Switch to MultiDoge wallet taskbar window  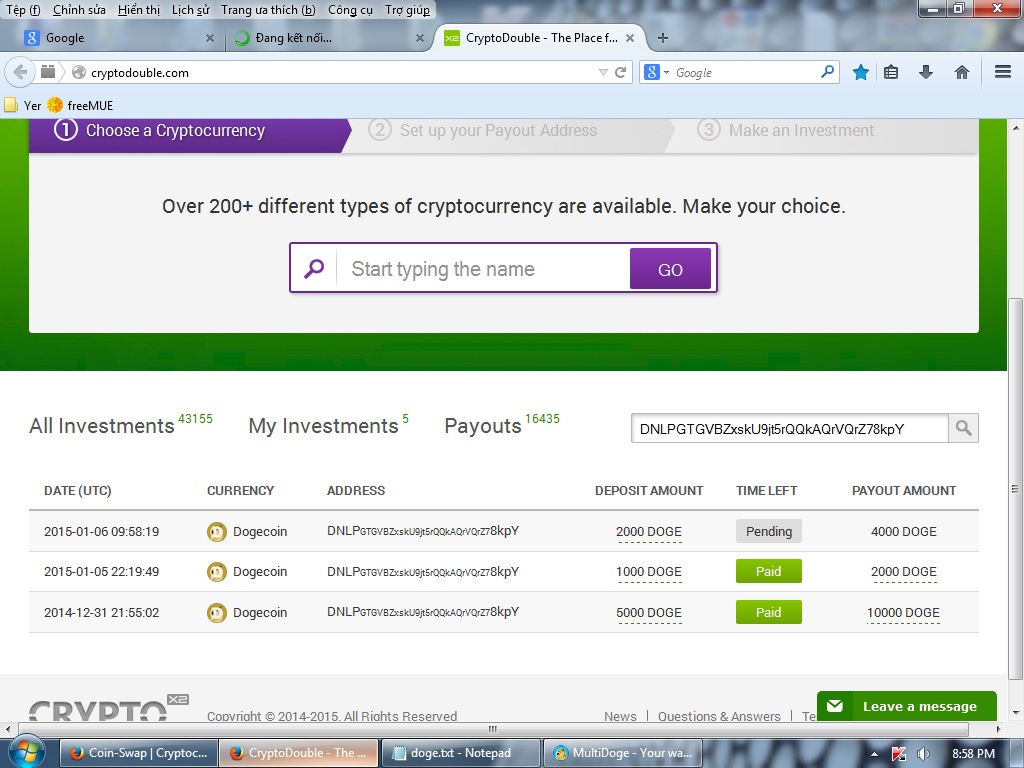coord(622,753)
